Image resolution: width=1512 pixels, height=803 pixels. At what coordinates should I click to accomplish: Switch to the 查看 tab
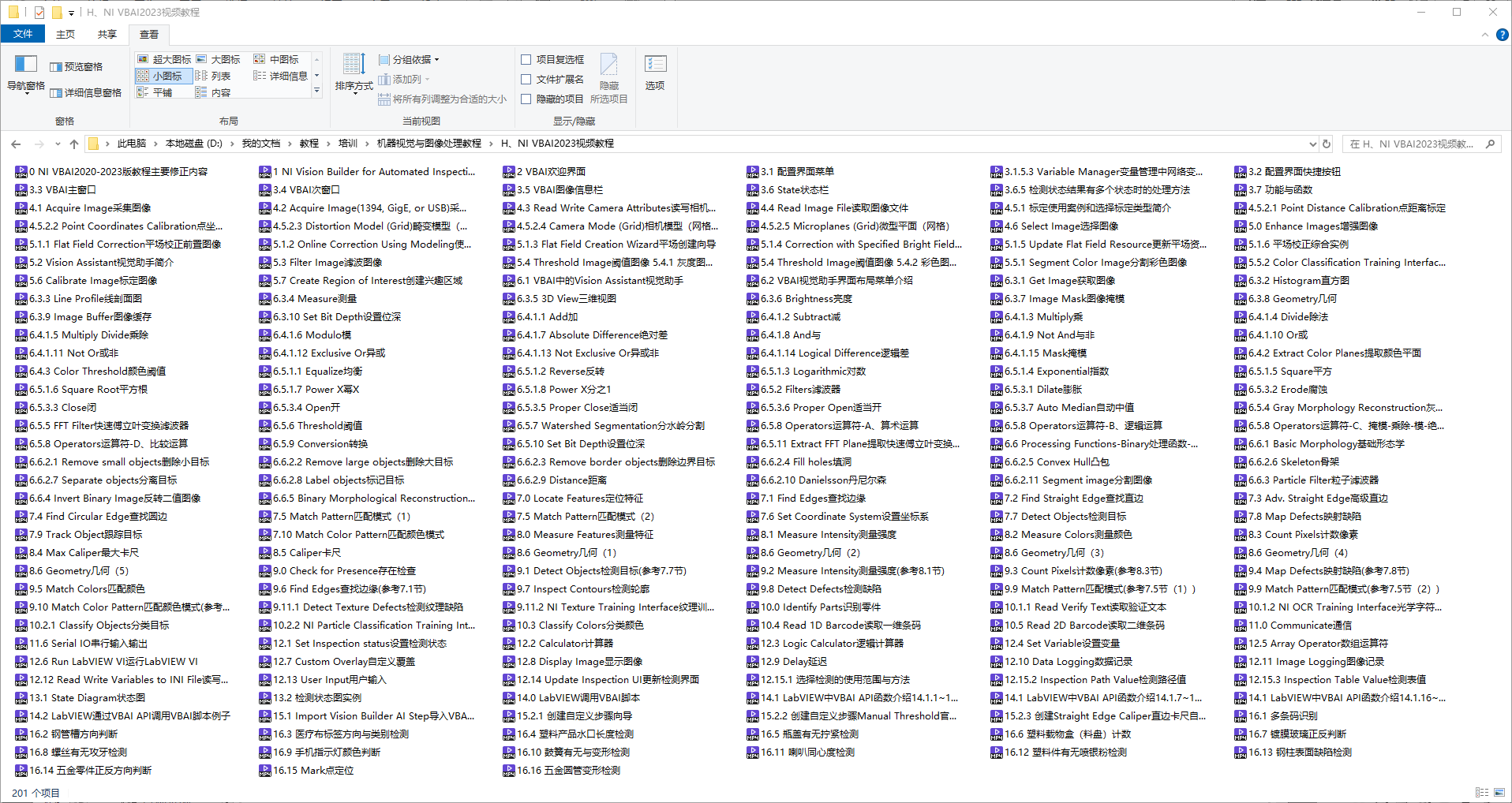coord(149,34)
